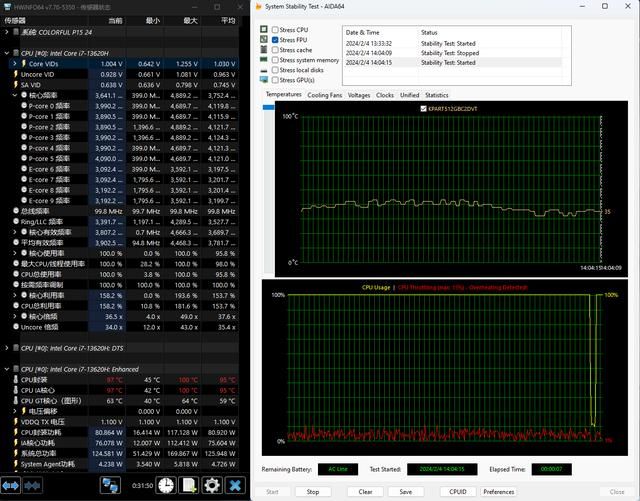Expand the Core VIDs row
Image resolution: width=640 pixels, height=501 pixels.
tap(14, 64)
